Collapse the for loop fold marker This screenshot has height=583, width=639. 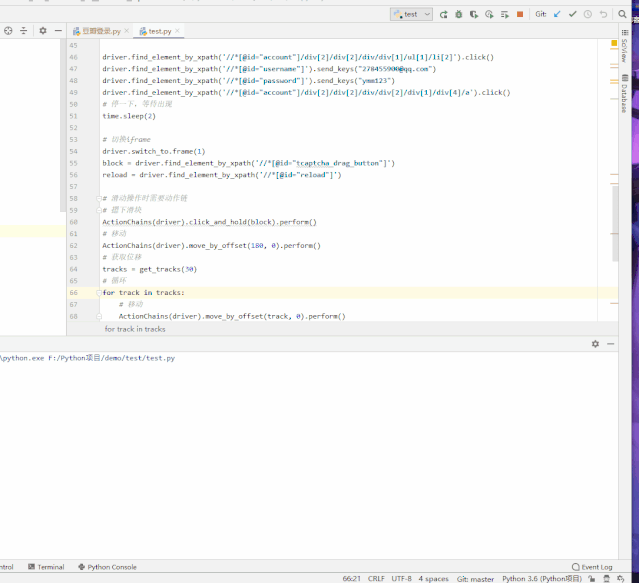[x=98, y=293]
